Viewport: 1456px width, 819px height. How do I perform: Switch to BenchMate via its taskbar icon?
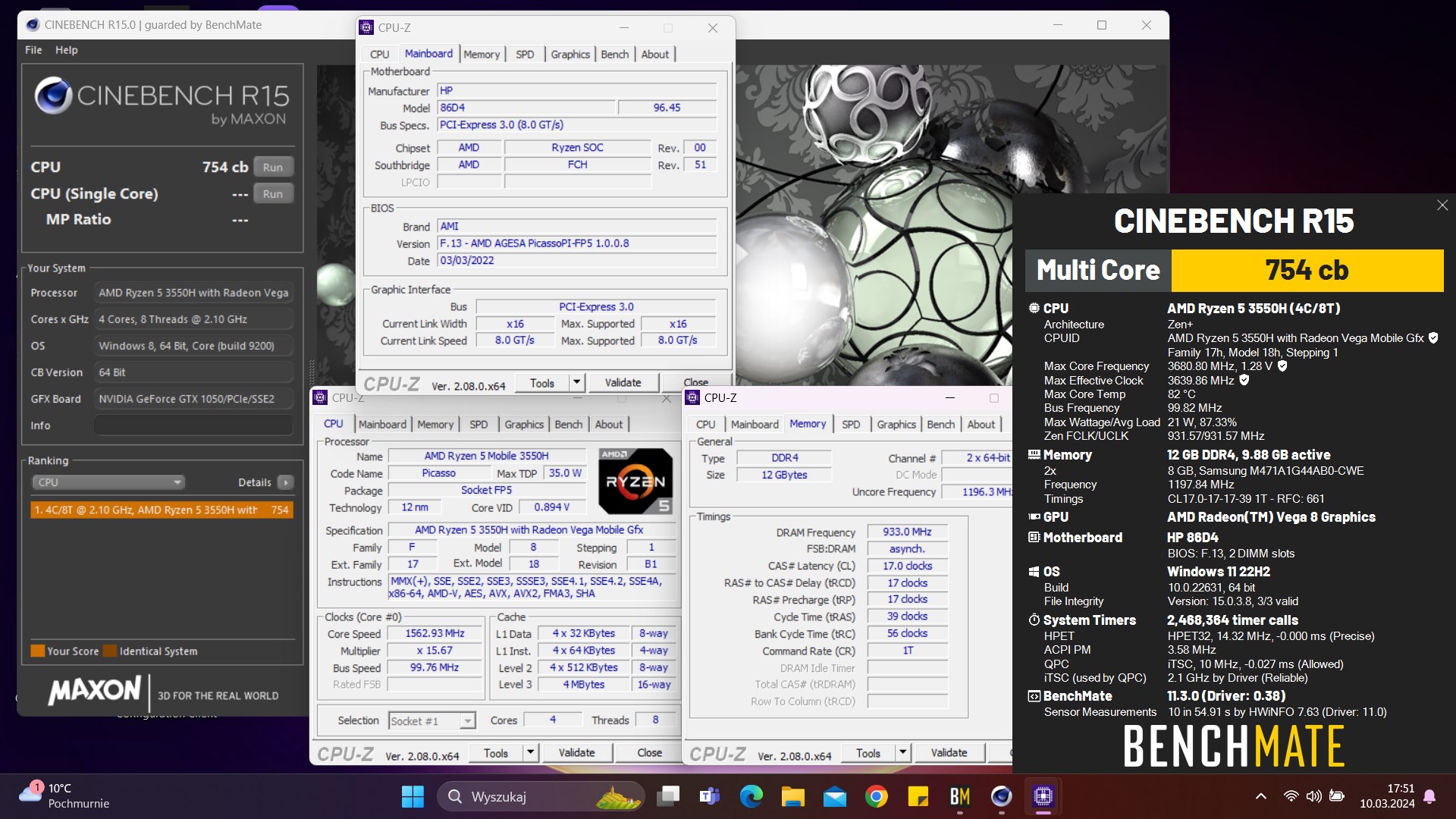click(960, 796)
